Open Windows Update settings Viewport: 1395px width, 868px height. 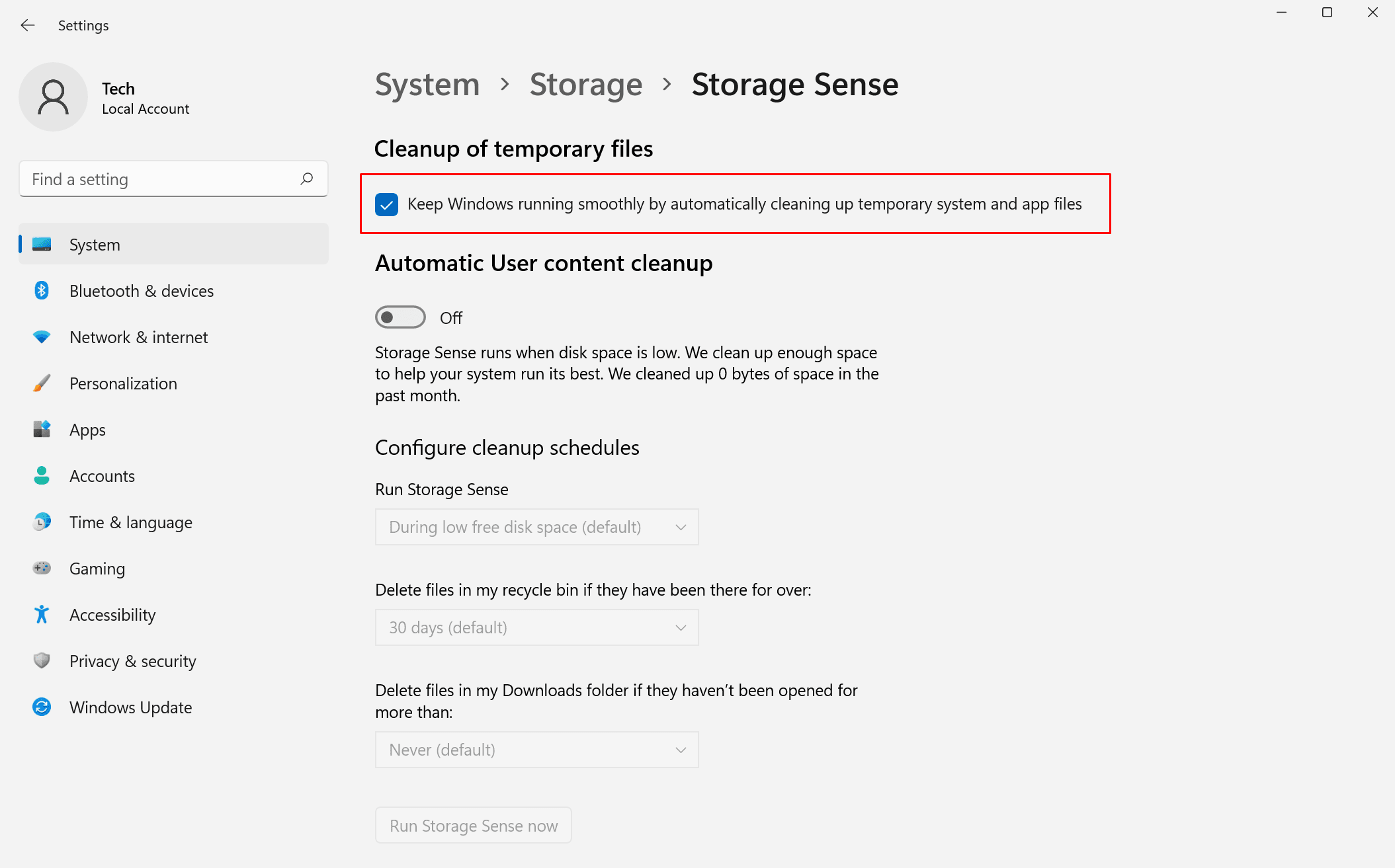click(130, 707)
